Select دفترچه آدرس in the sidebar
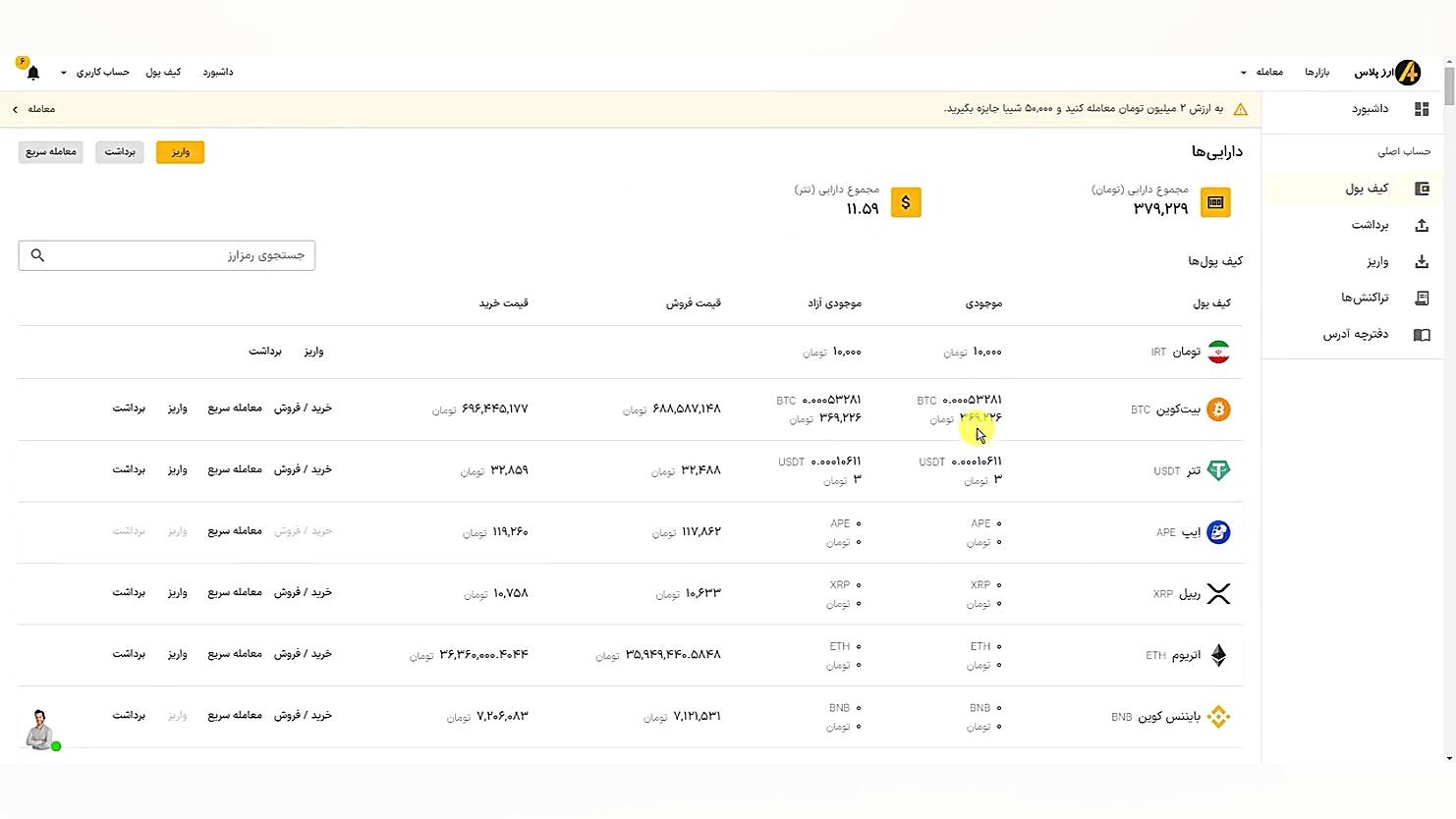The height and width of the screenshot is (819, 1456). (x=1356, y=335)
